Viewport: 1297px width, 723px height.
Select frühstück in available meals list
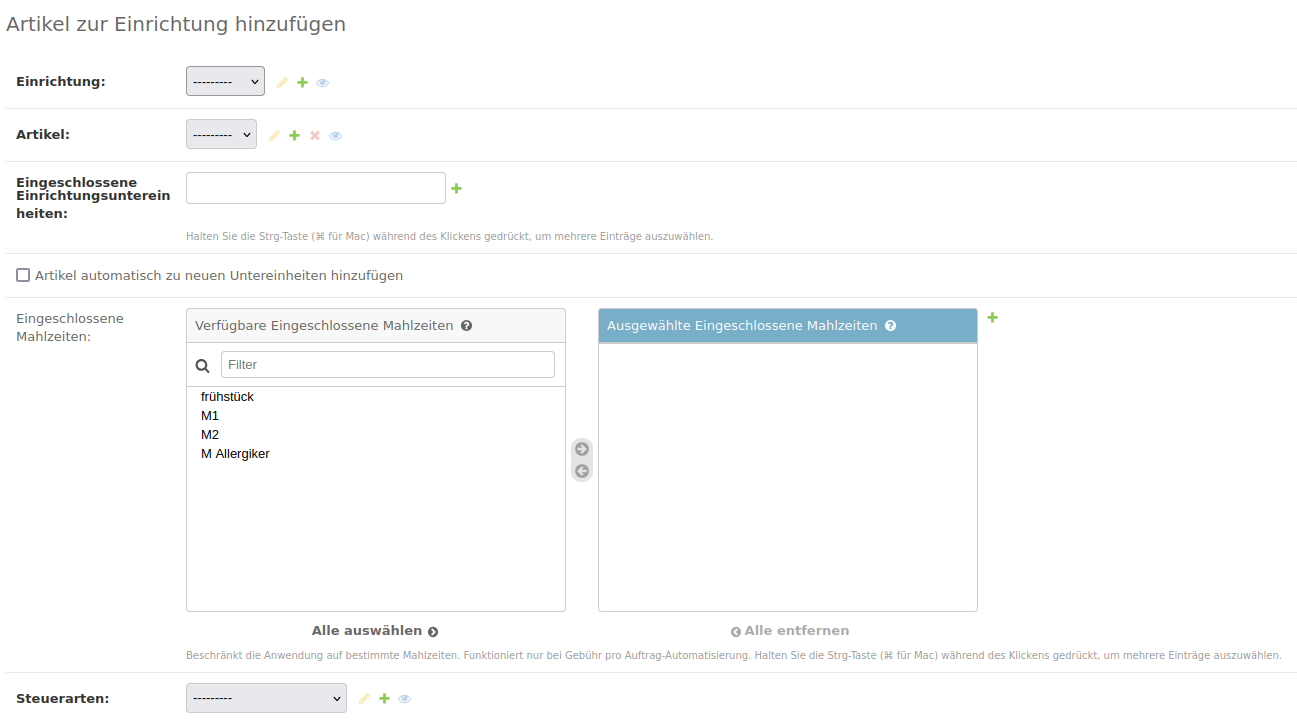pyautogui.click(x=227, y=397)
